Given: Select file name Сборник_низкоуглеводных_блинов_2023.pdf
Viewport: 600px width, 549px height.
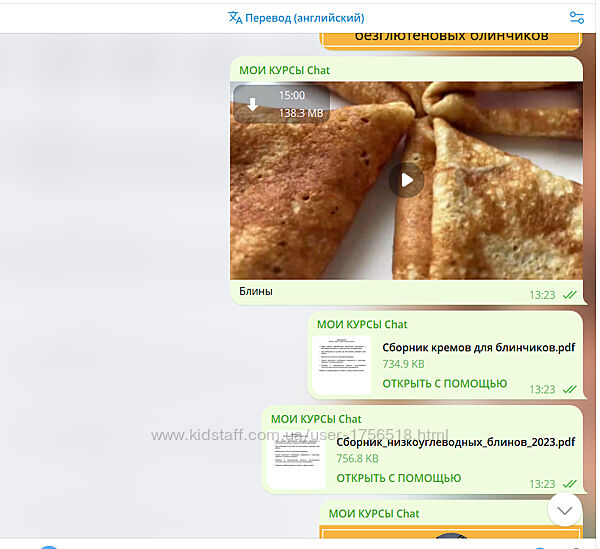Looking at the screenshot, I should pos(455,442).
